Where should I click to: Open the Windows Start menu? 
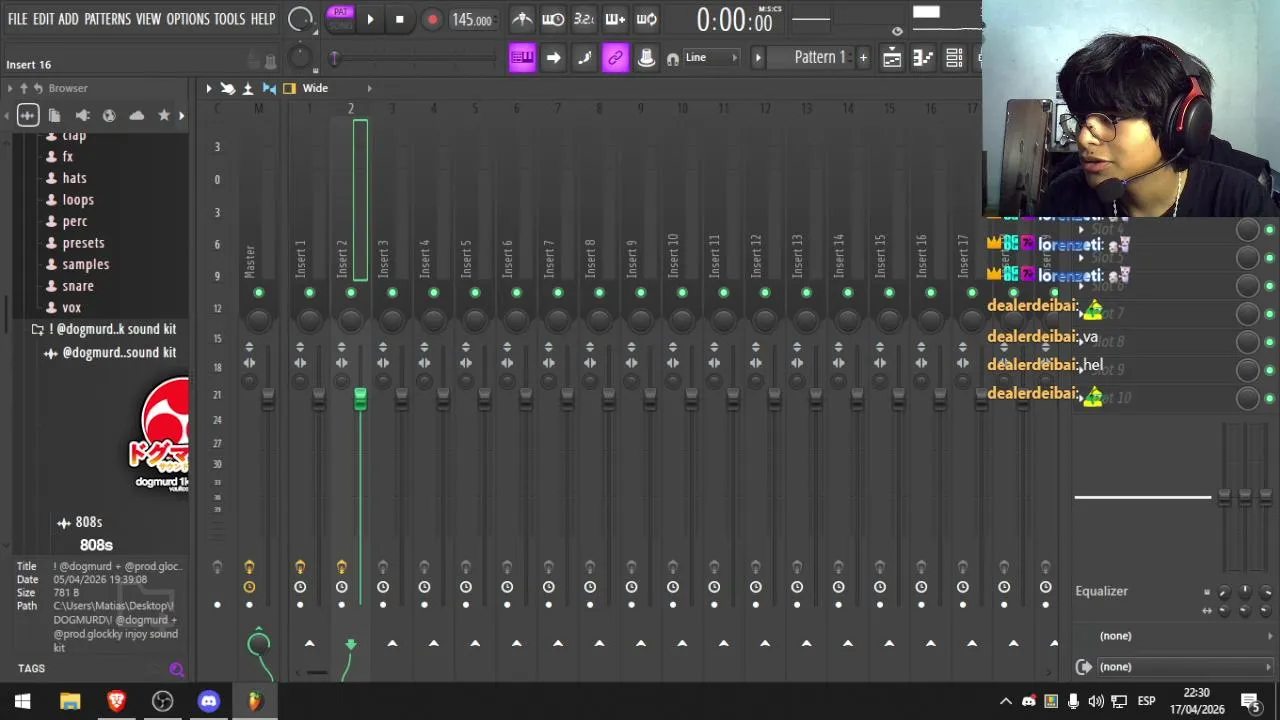click(x=23, y=701)
